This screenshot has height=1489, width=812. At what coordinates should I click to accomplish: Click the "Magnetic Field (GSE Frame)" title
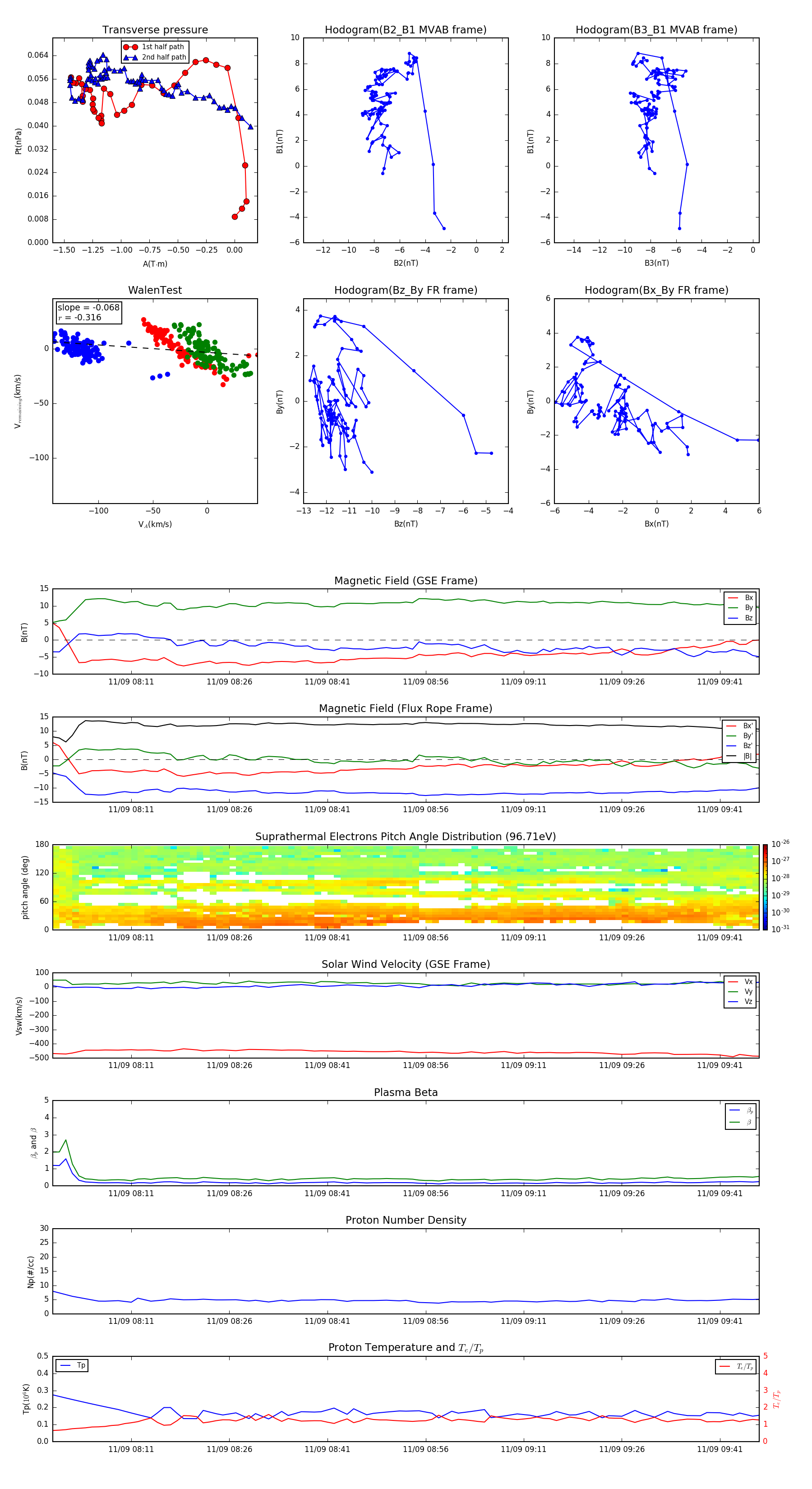(x=406, y=581)
